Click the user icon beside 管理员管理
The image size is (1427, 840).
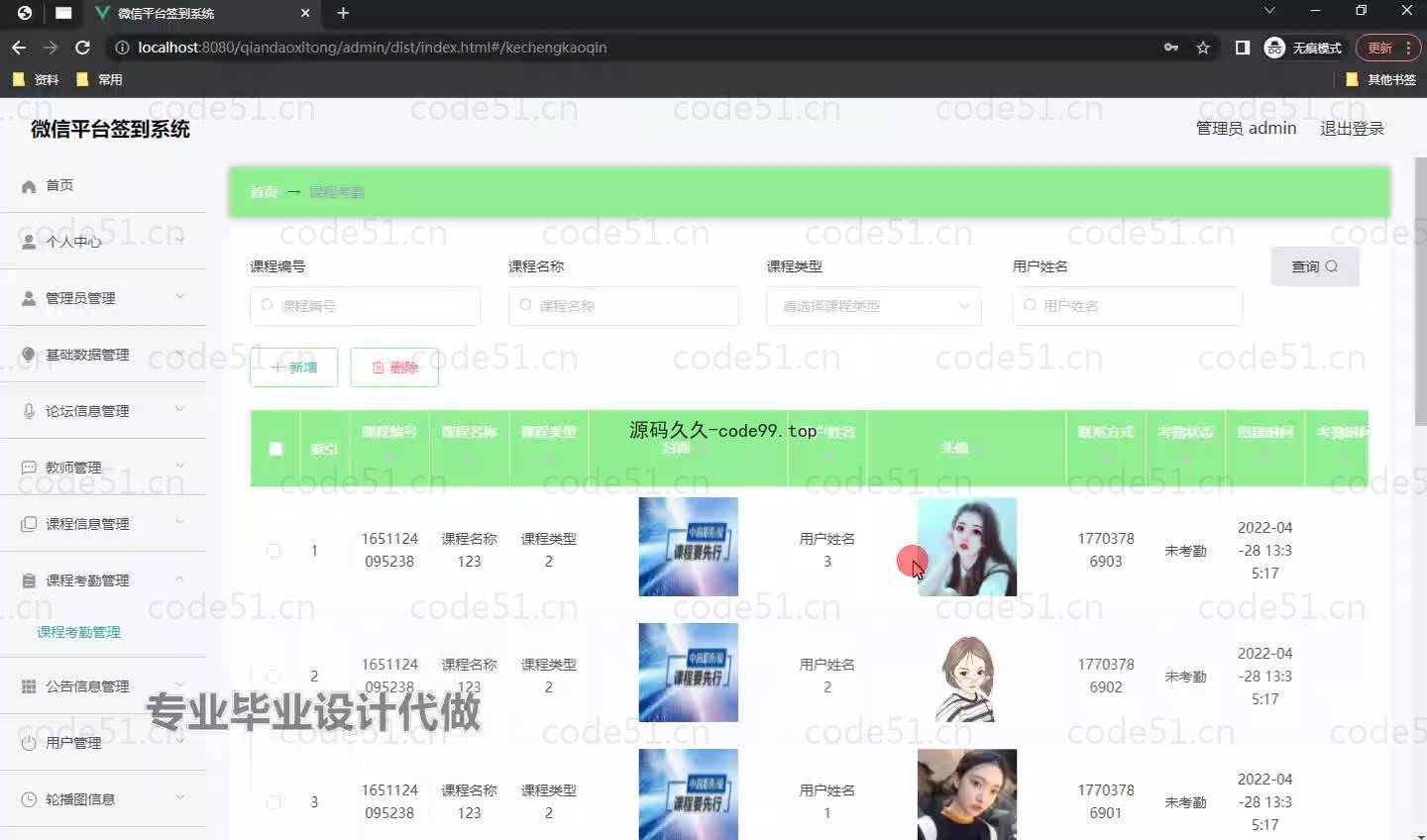click(29, 298)
